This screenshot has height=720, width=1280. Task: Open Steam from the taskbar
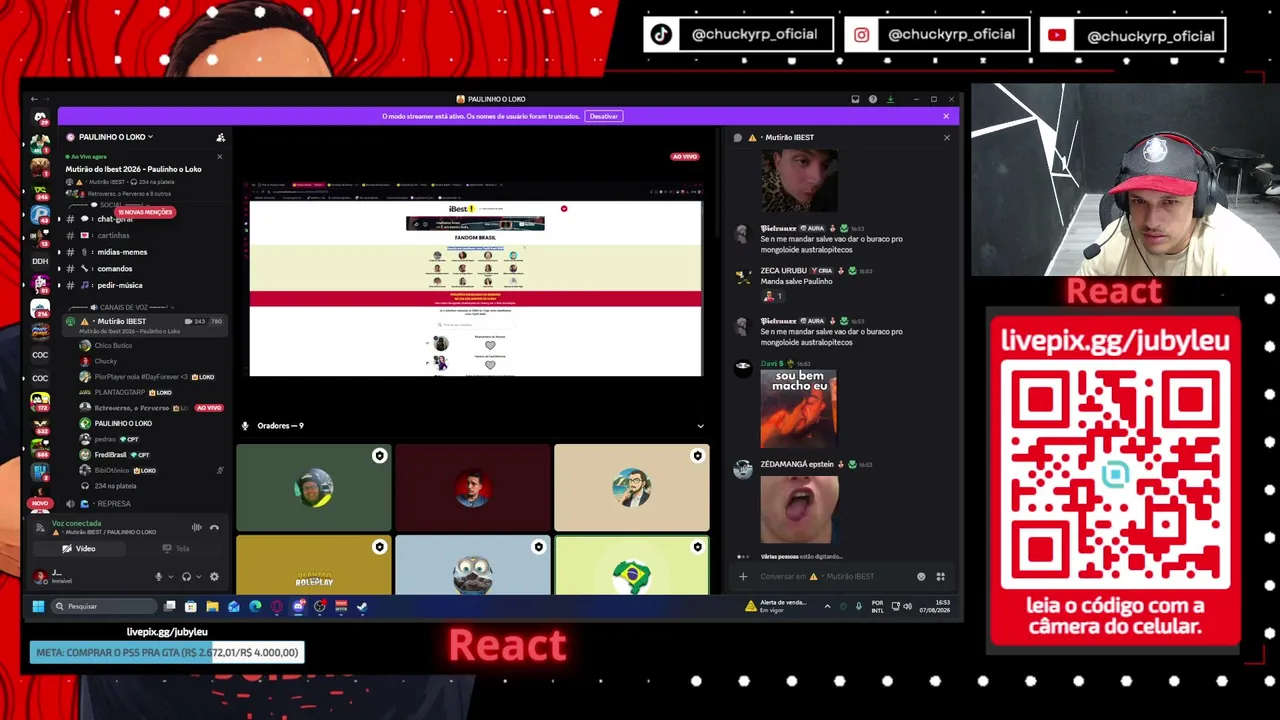[362, 606]
